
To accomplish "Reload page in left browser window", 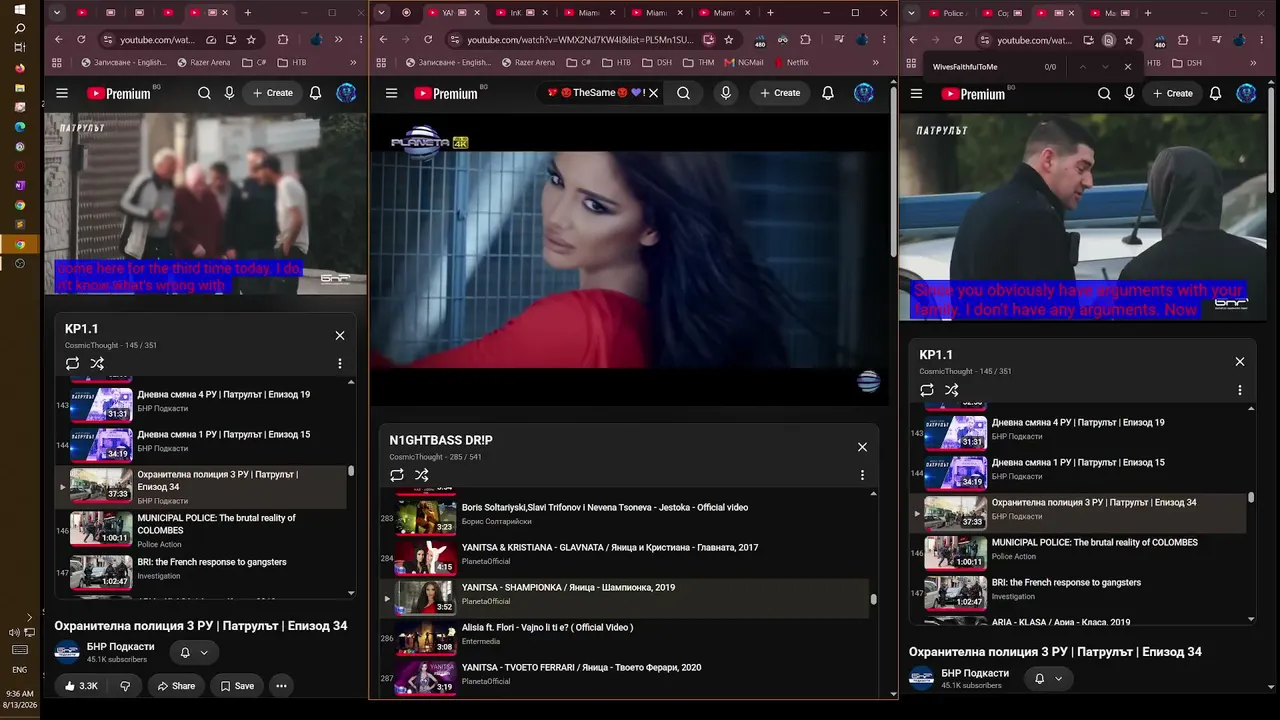I will (81, 40).
